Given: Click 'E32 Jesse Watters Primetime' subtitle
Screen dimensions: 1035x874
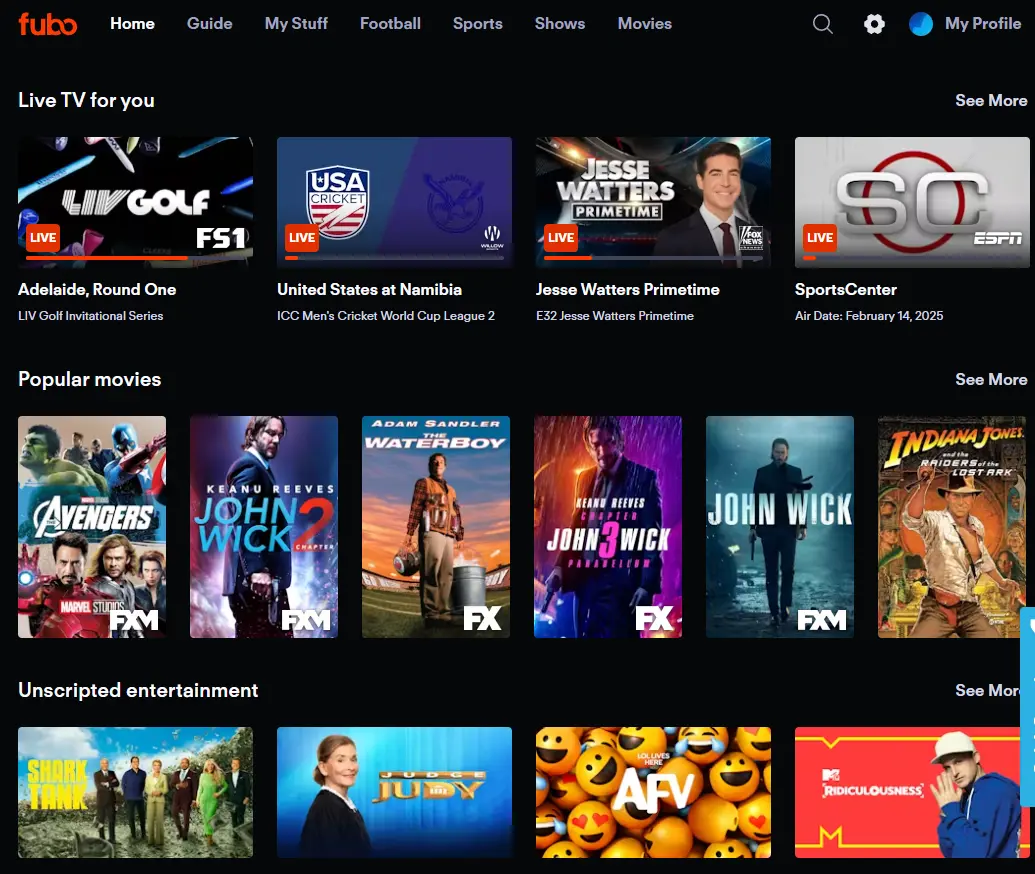Looking at the screenshot, I should coord(615,316).
